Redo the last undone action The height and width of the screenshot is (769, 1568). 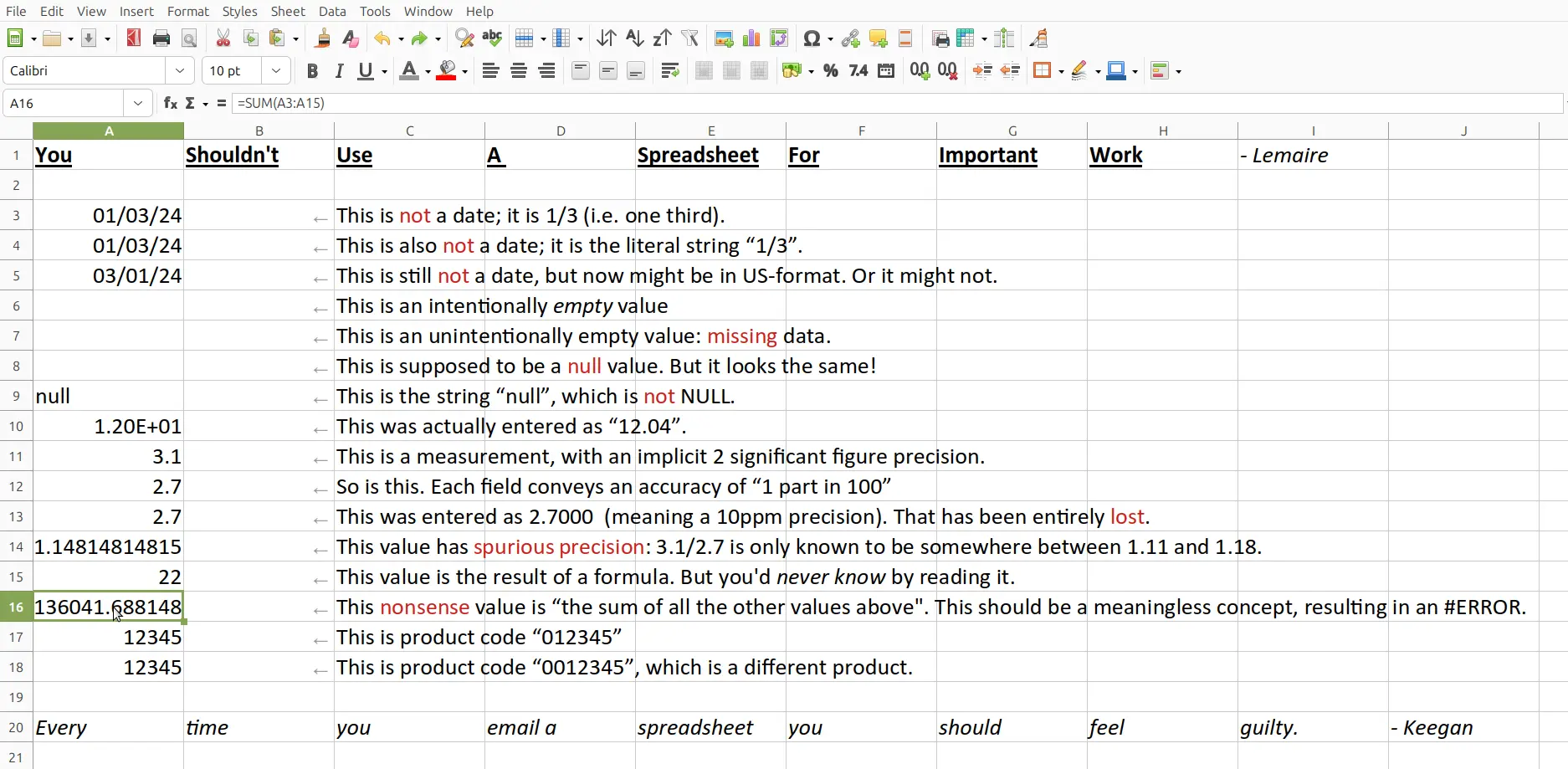point(421,38)
